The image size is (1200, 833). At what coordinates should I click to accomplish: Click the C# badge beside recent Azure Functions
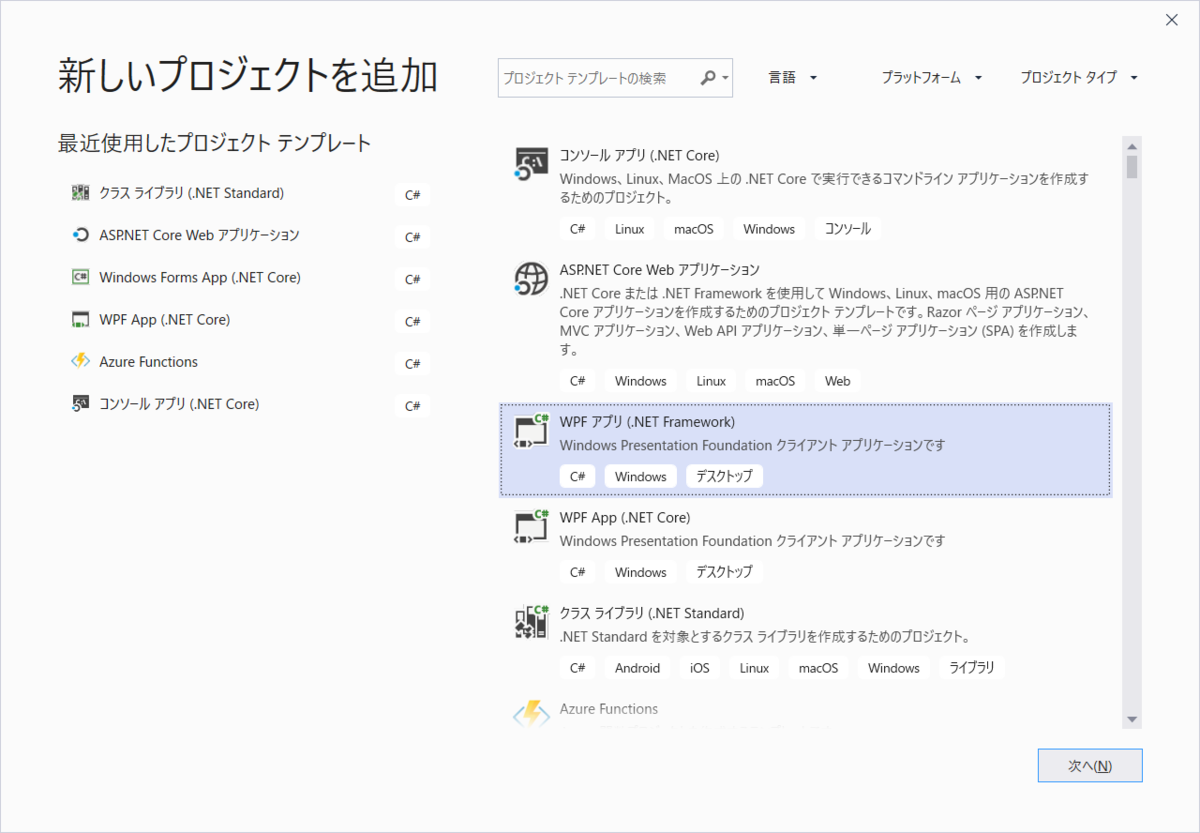pyautogui.click(x=412, y=363)
